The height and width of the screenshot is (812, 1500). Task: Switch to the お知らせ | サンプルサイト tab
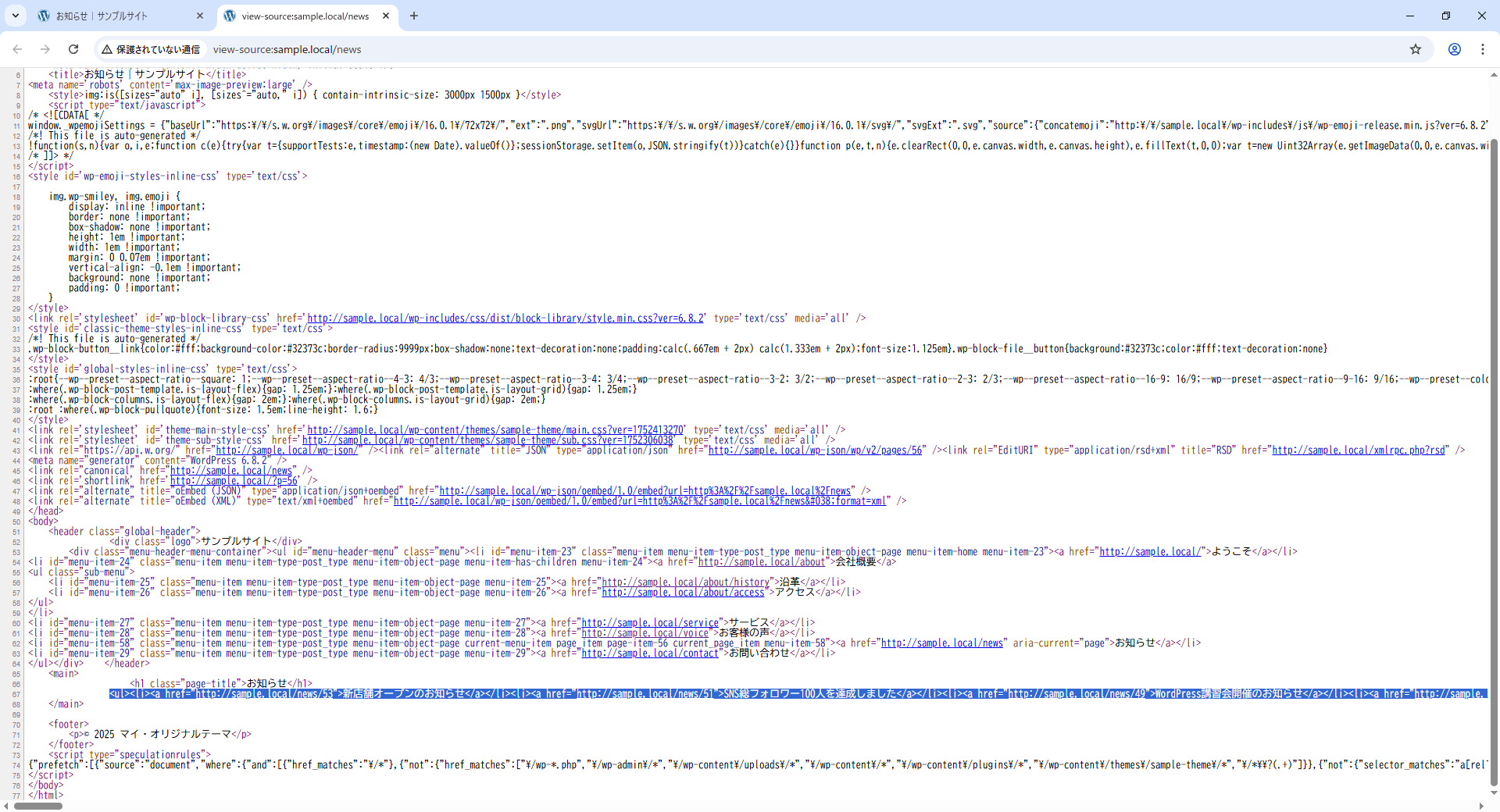tap(121, 16)
